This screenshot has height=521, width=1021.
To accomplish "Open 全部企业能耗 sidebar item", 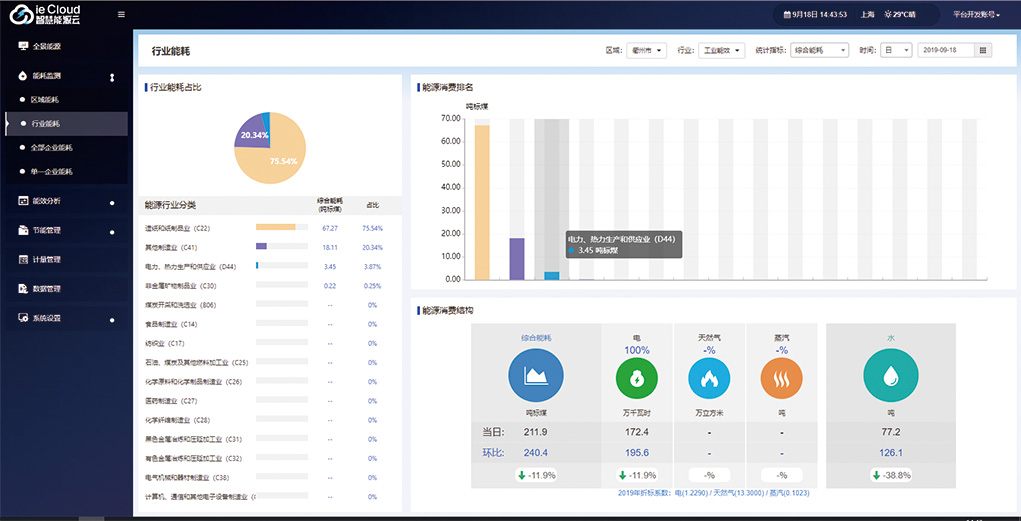I will click(52, 147).
